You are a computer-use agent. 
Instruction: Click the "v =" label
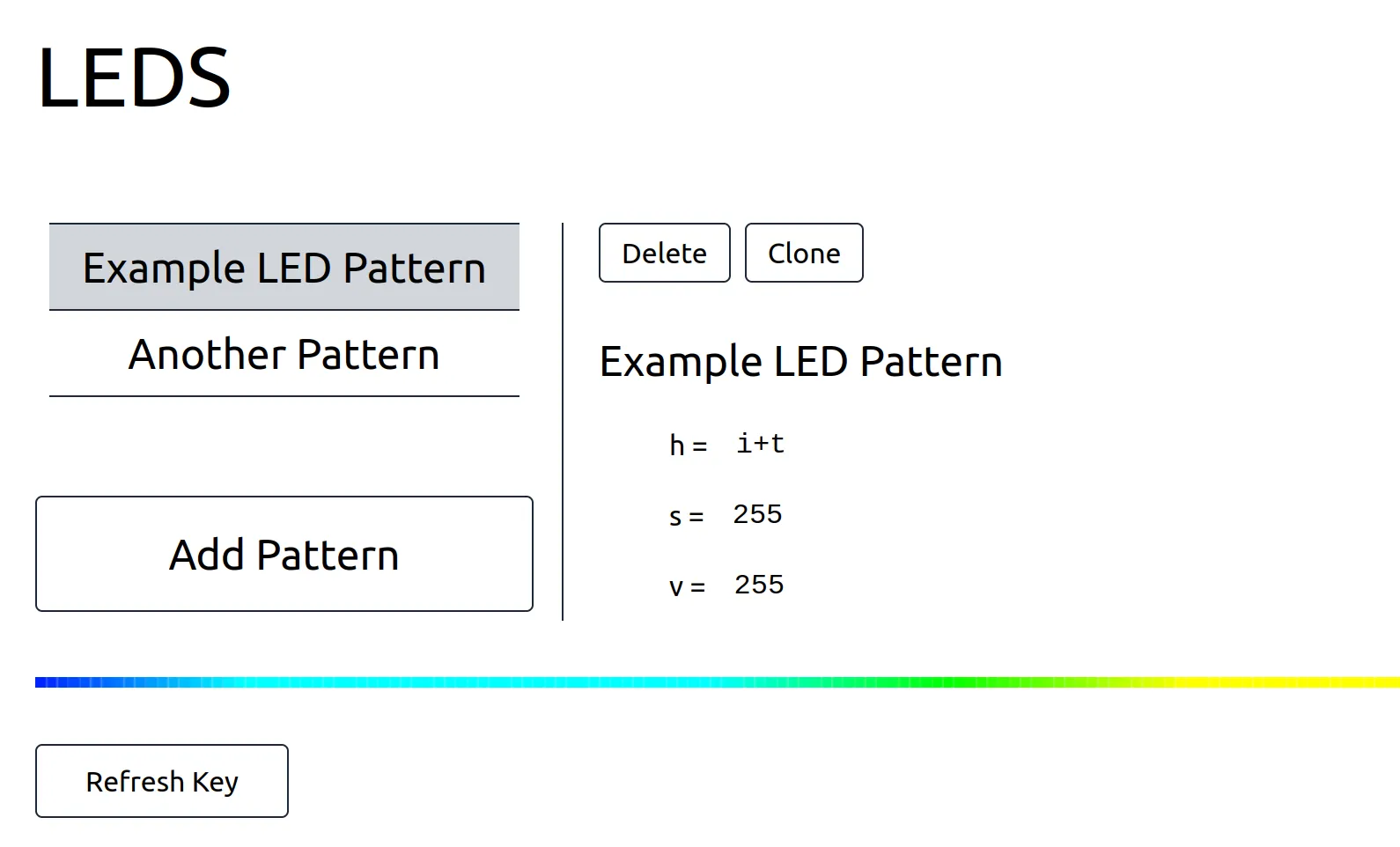pos(687,587)
